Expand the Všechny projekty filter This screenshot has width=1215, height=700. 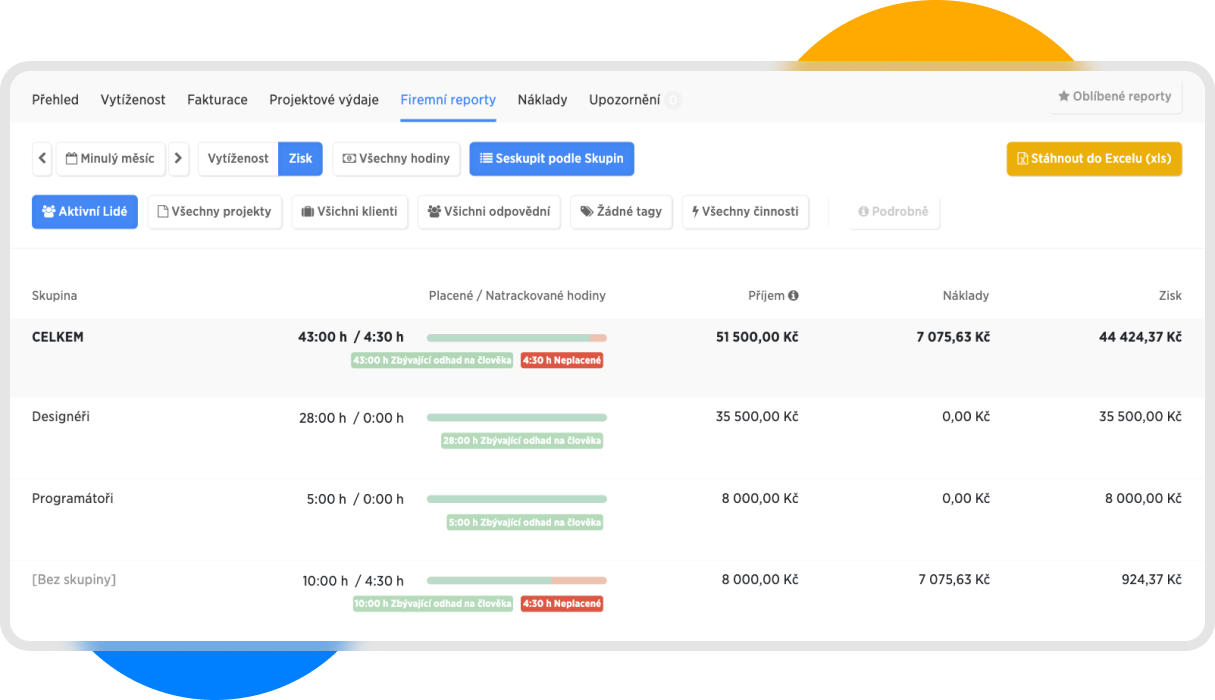pyautogui.click(x=214, y=211)
